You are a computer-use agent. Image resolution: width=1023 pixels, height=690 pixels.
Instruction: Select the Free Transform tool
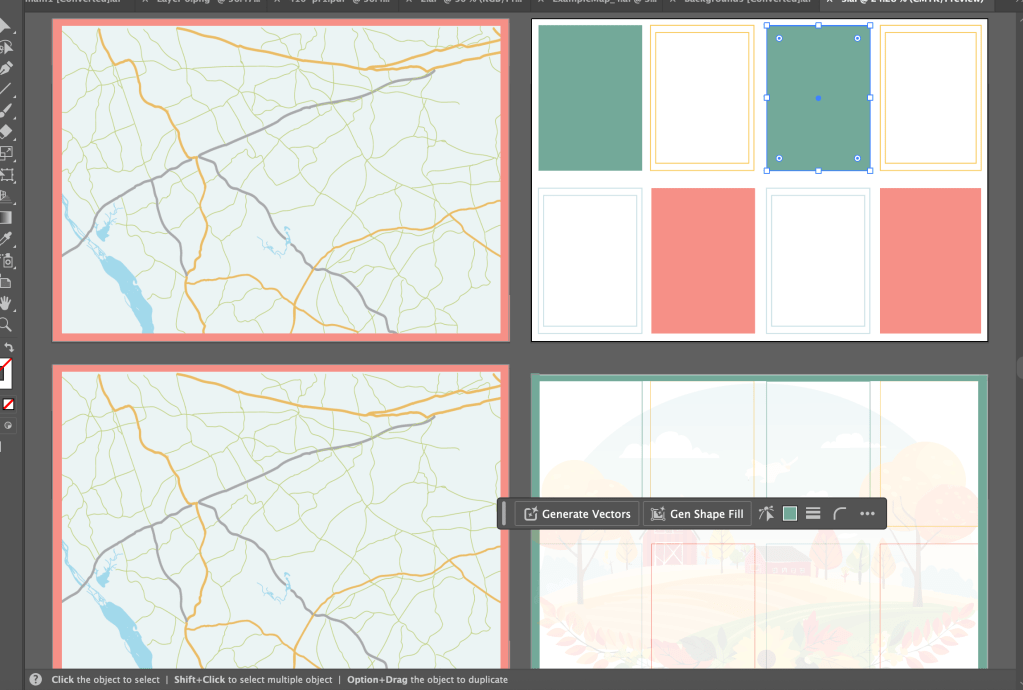tap(6, 175)
